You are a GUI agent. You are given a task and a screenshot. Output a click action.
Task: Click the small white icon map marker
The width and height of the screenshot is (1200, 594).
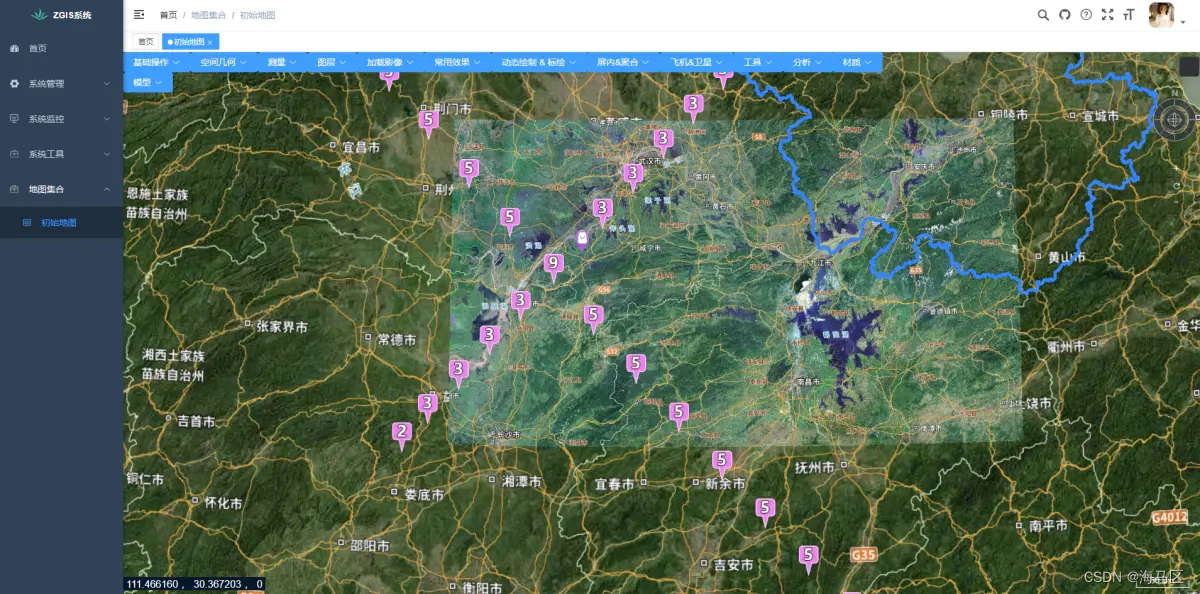click(582, 239)
